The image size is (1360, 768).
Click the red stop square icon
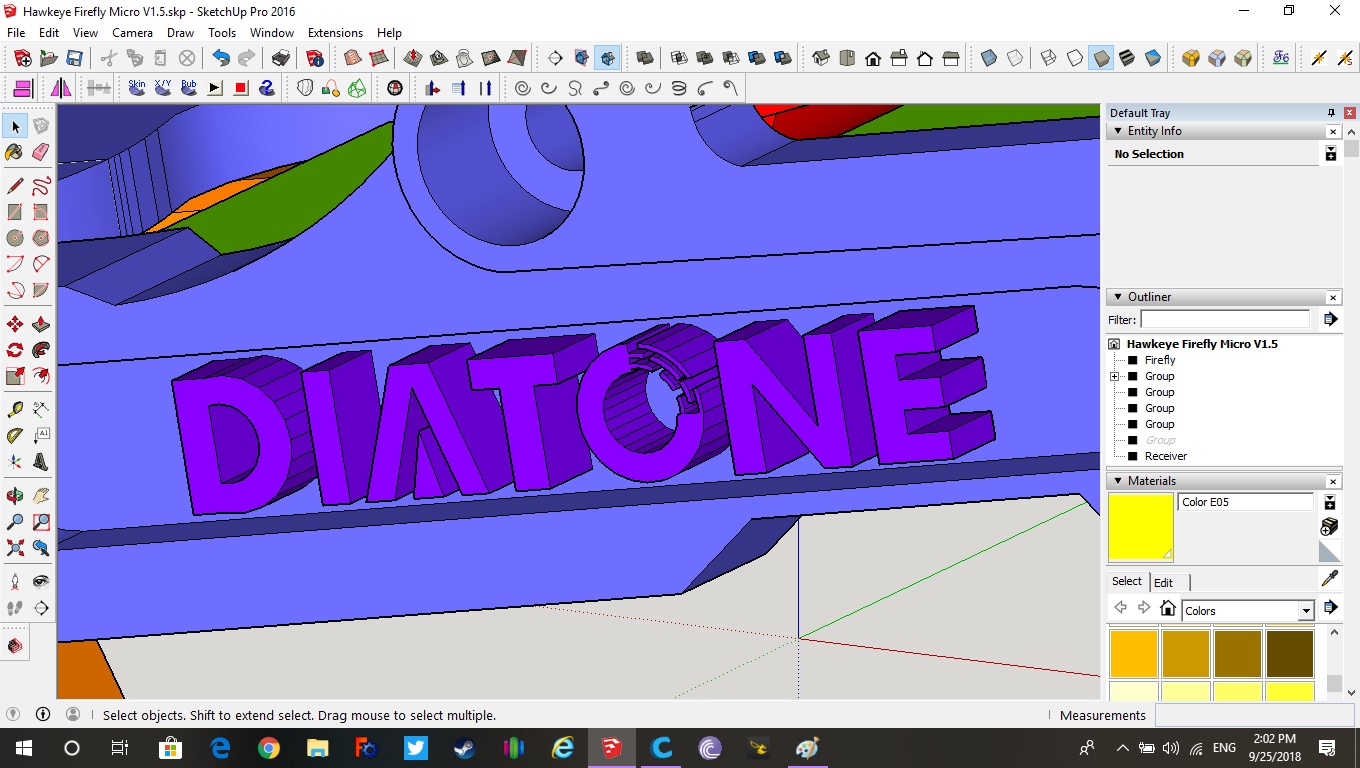click(x=241, y=88)
